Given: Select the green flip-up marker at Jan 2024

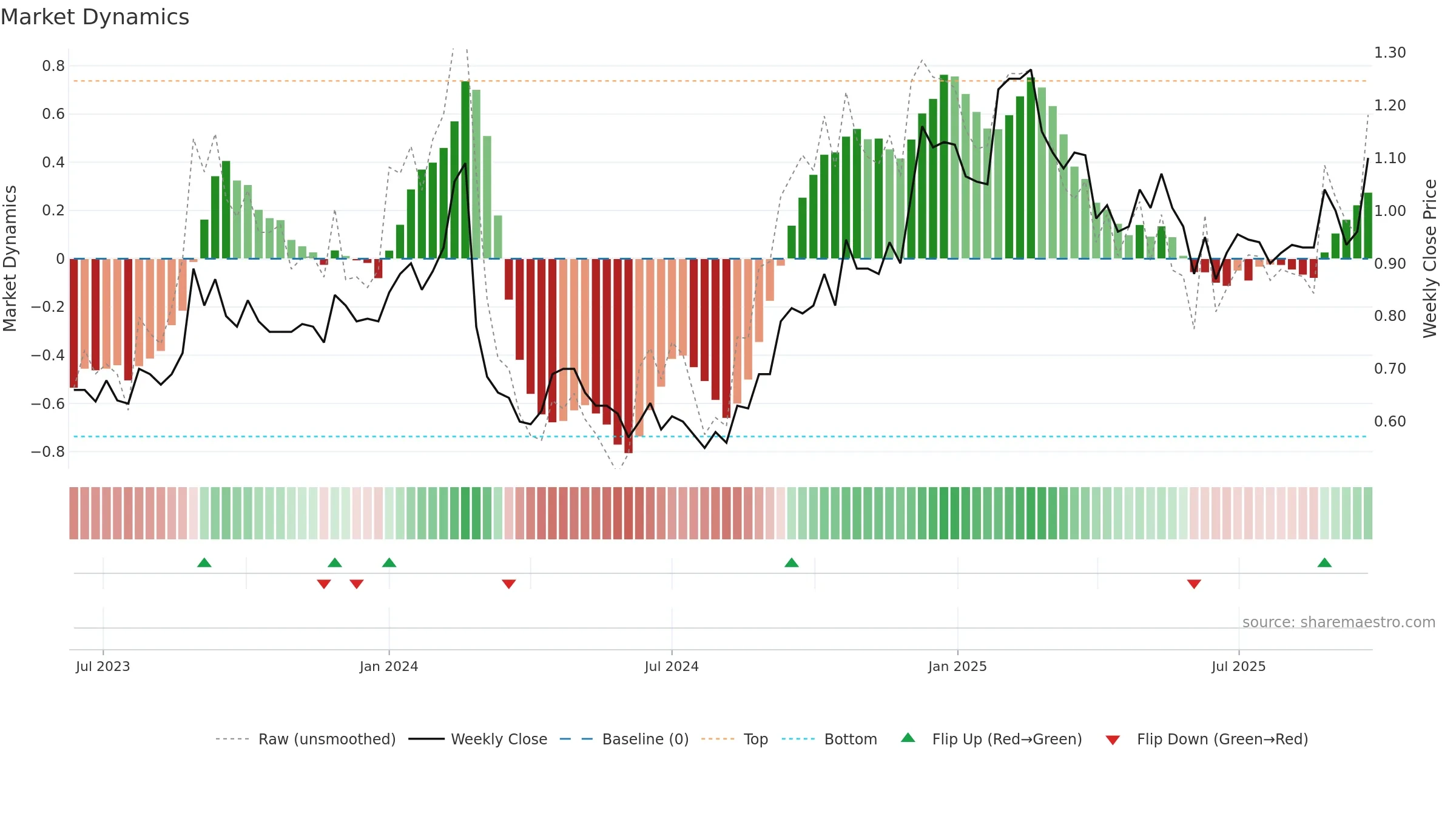Looking at the screenshot, I should (x=389, y=562).
